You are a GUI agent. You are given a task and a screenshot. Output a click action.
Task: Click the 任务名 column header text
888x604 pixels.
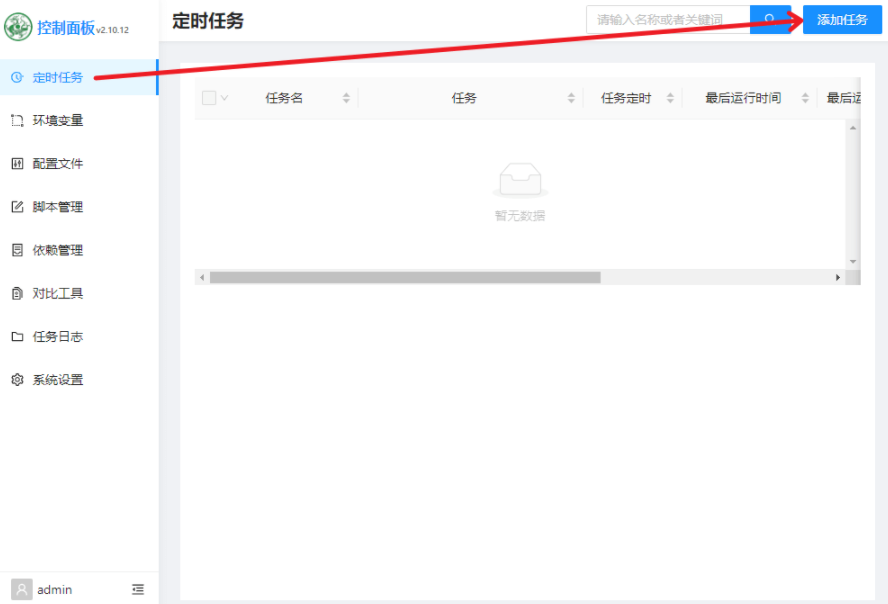(284, 98)
